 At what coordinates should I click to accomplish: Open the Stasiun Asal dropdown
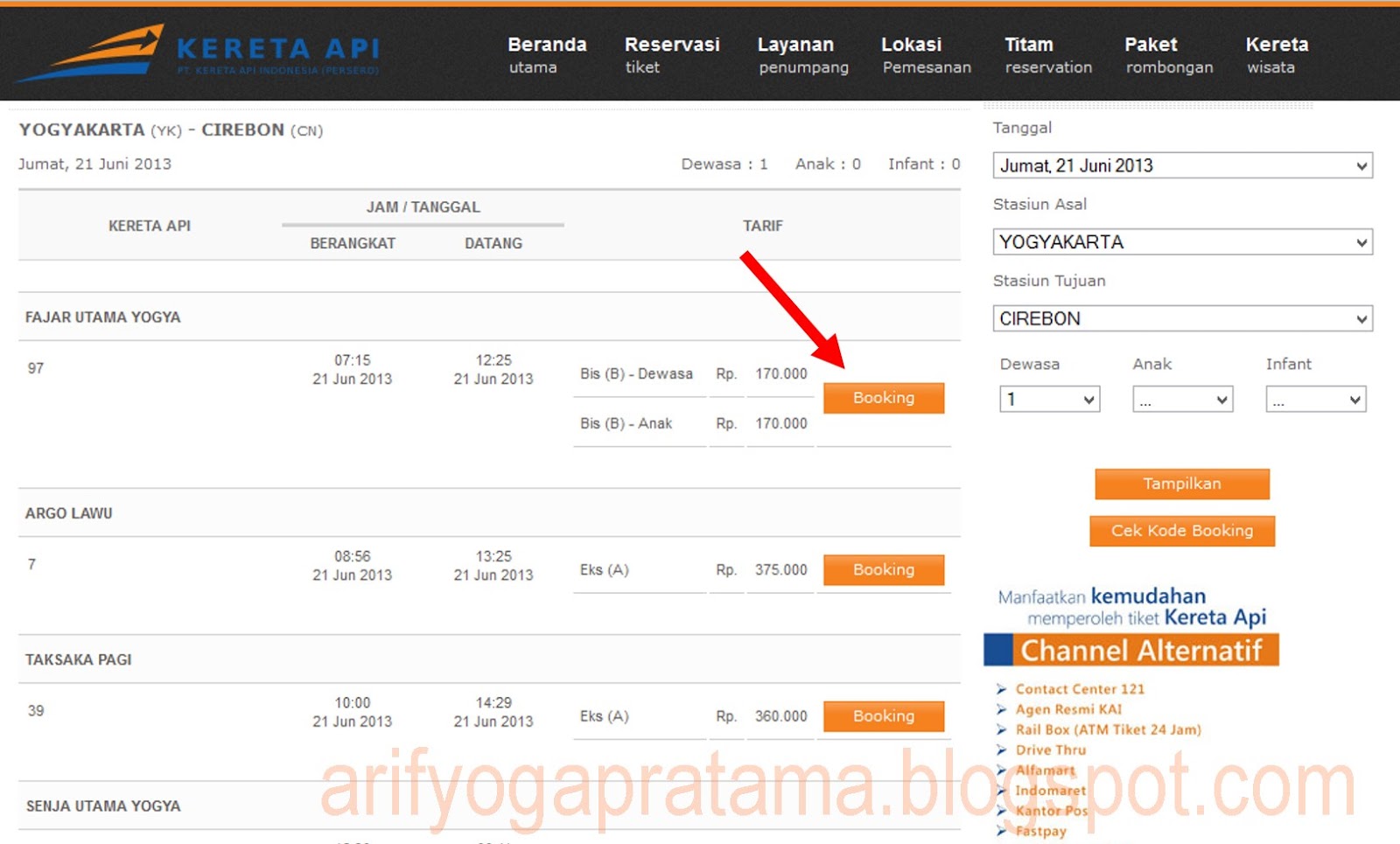[1182, 242]
